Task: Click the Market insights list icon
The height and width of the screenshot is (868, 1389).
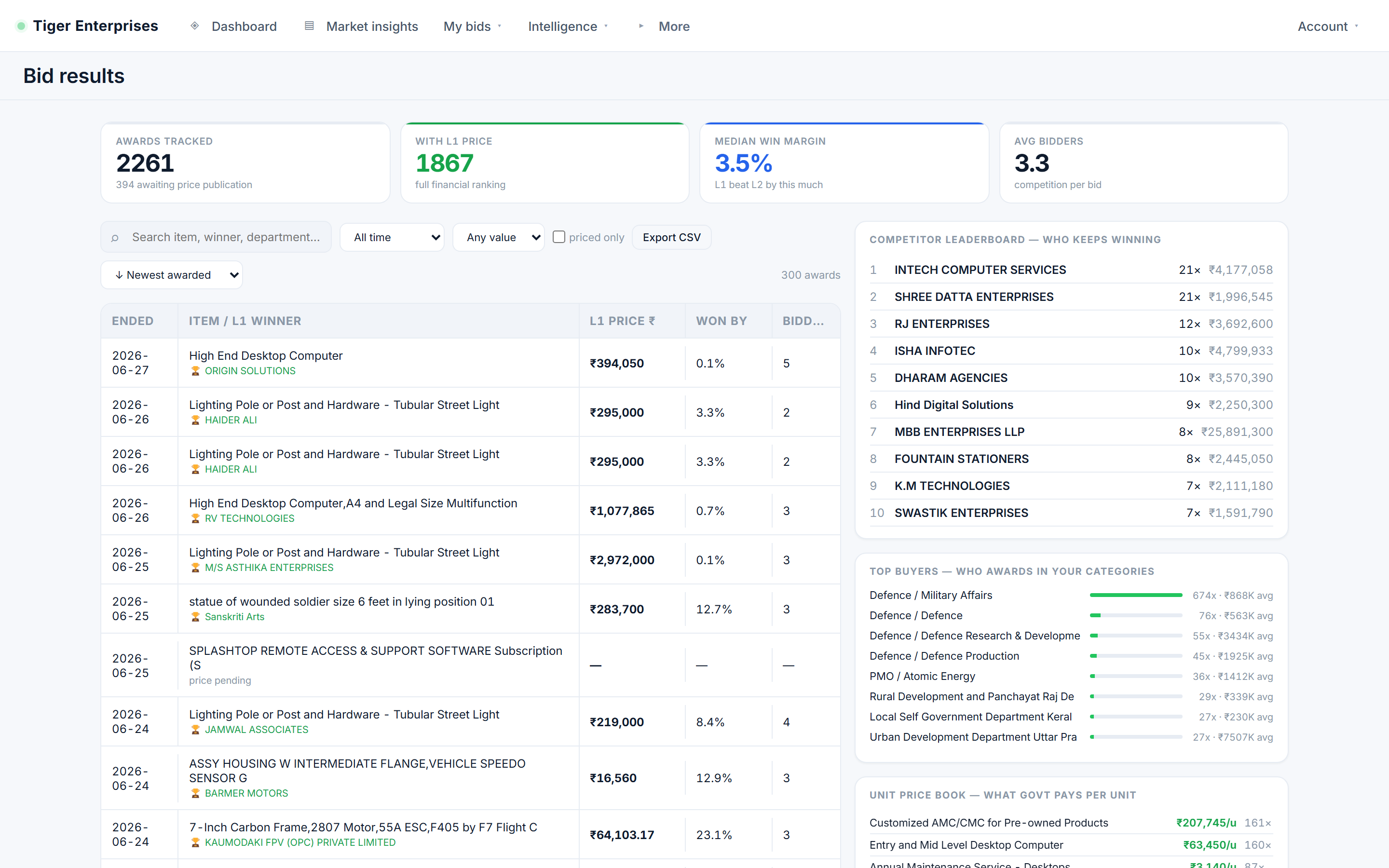Action: [309, 26]
